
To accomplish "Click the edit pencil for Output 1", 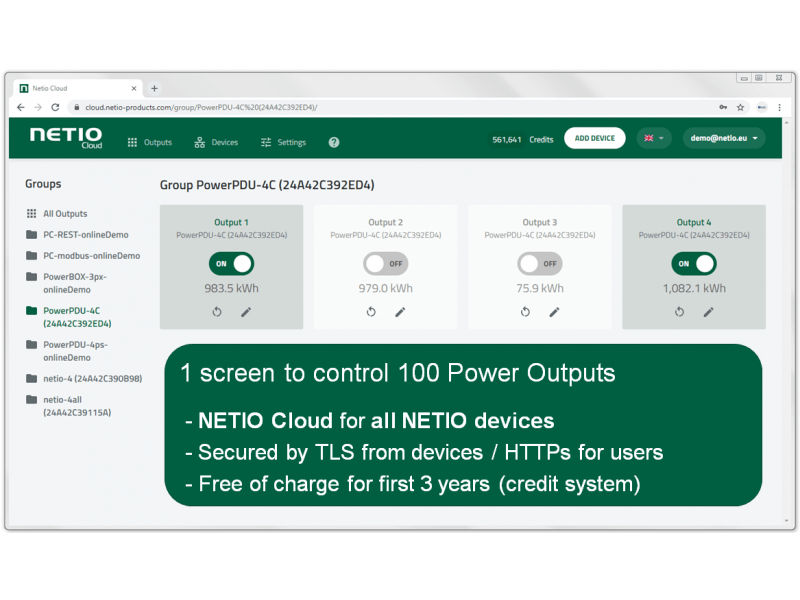I will click(246, 312).
